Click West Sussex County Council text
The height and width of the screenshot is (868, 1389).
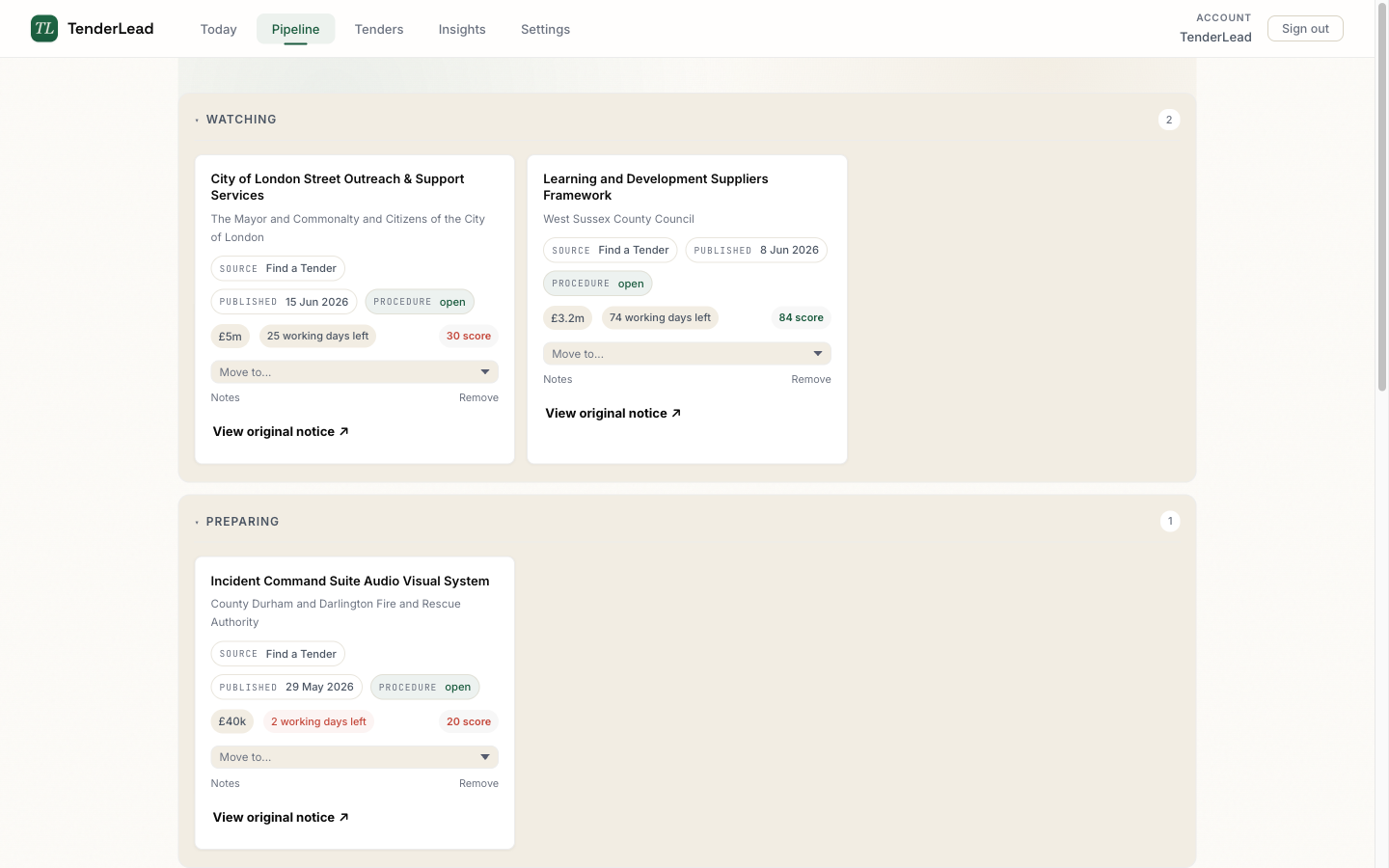click(x=618, y=219)
